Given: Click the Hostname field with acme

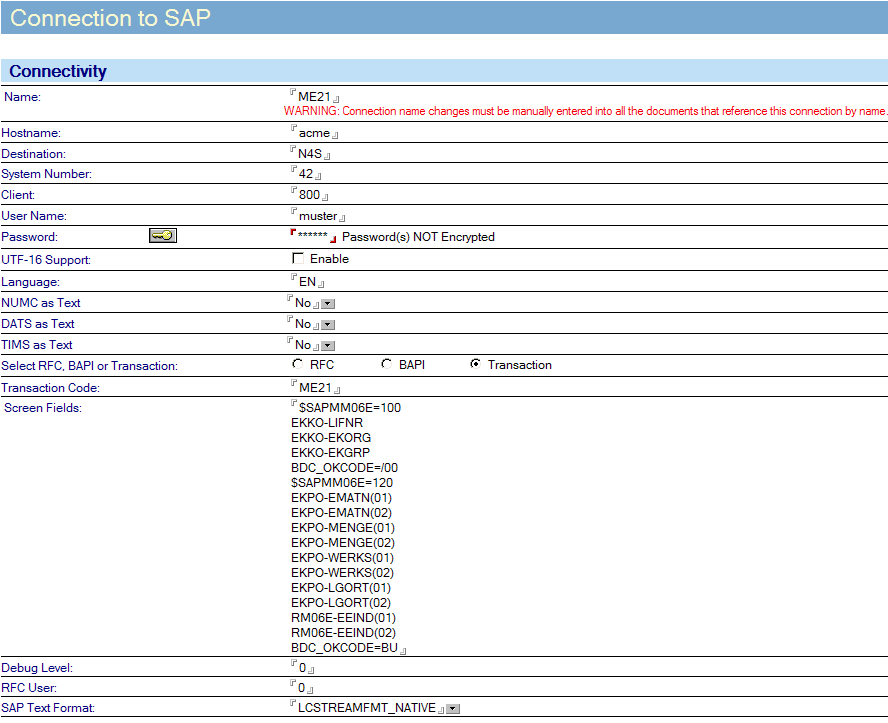Looking at the screenshot, I should [x=314, y=133].
